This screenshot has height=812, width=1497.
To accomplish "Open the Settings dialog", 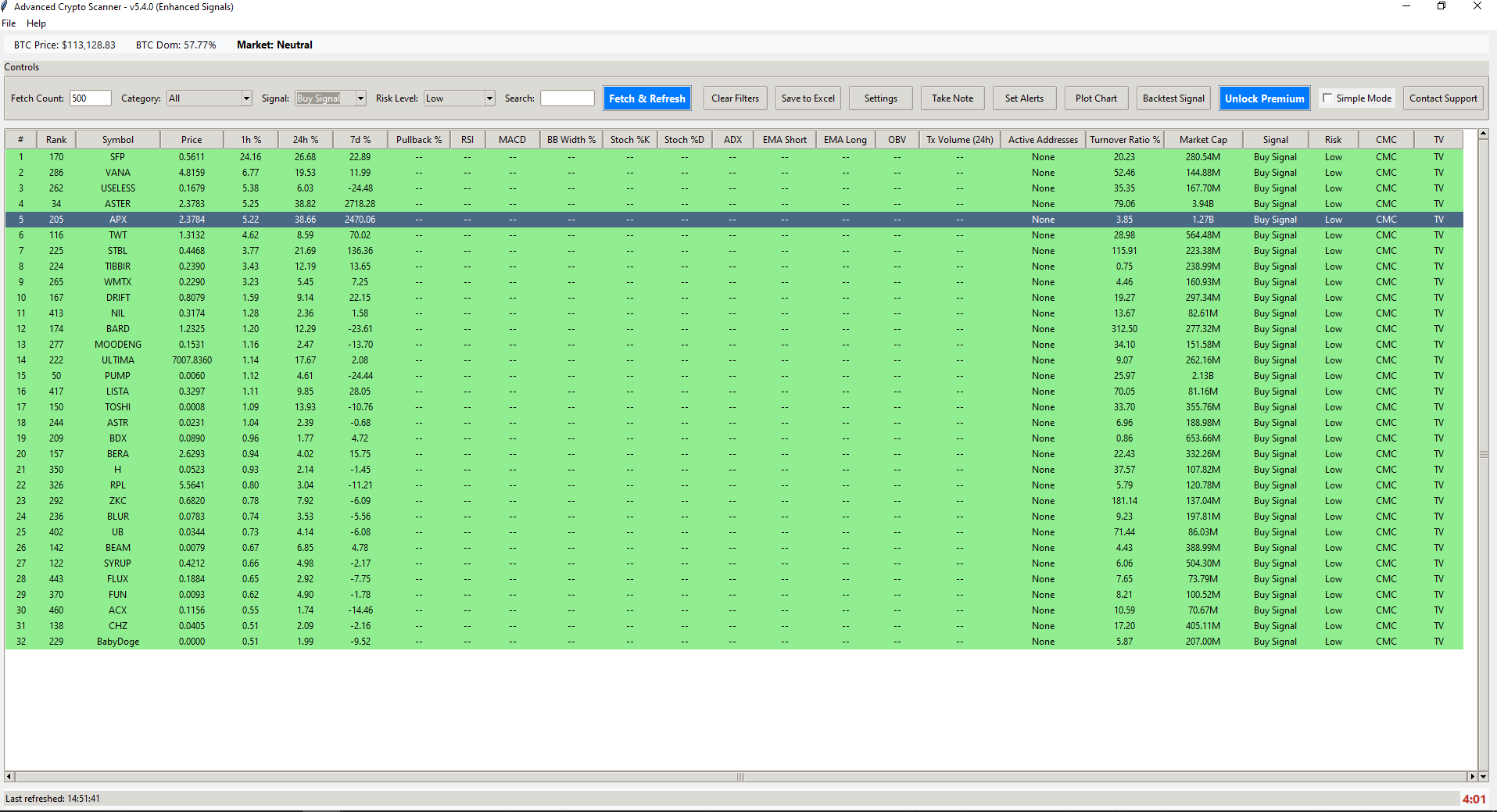I will click(879, 98).
